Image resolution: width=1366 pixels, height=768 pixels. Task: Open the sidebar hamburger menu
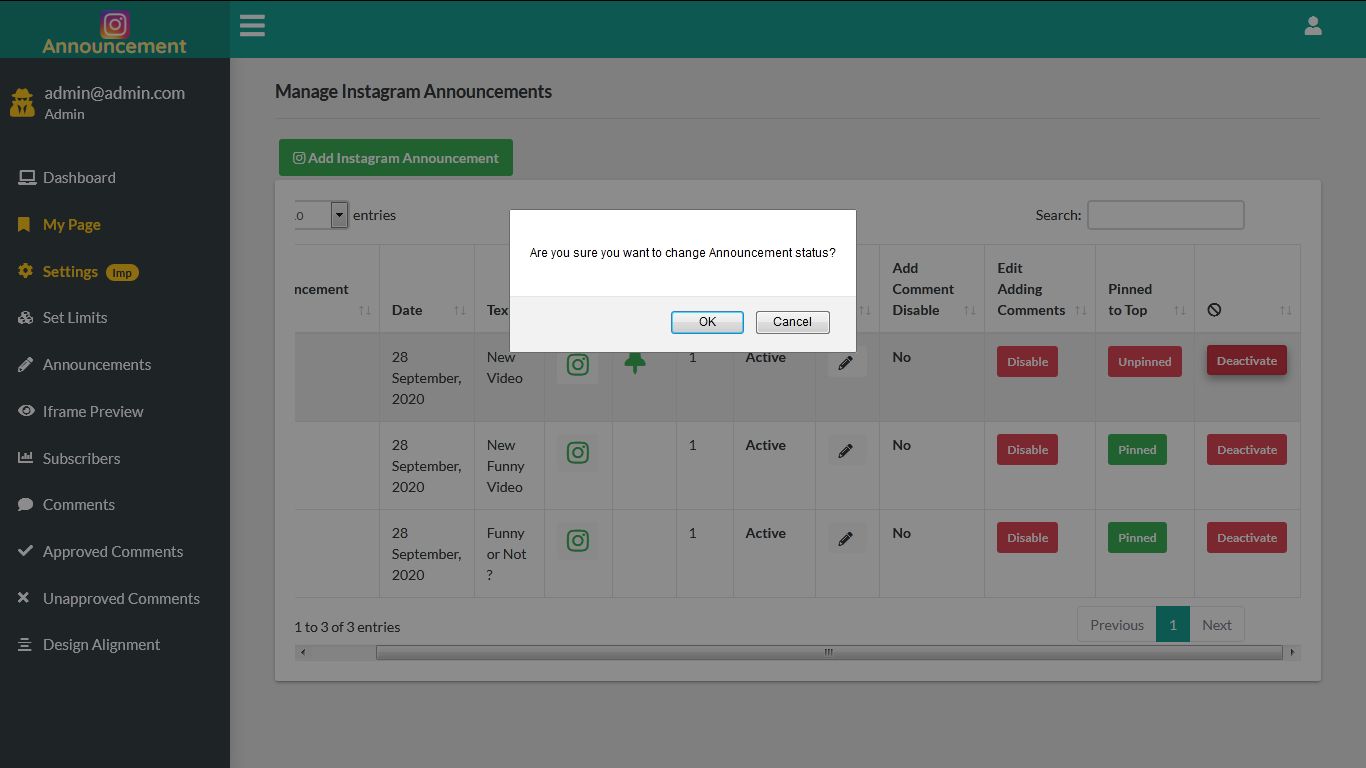point(252,25)
